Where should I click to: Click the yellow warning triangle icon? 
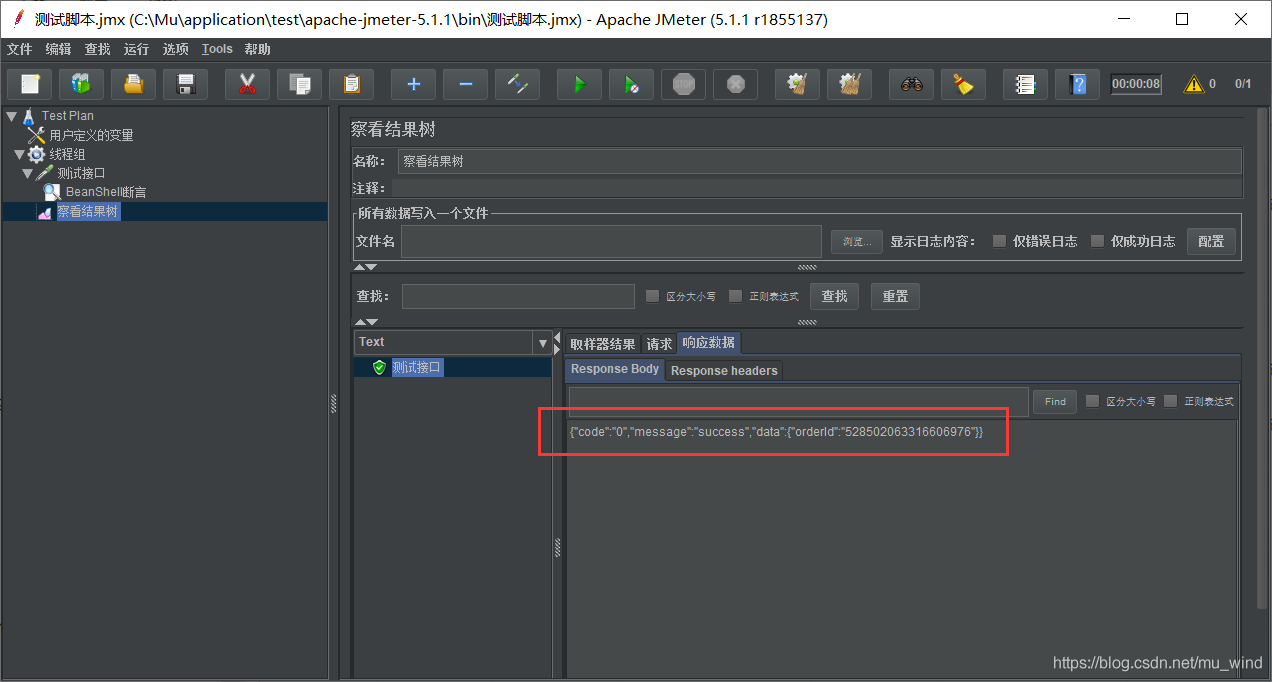coord(1194,85)
